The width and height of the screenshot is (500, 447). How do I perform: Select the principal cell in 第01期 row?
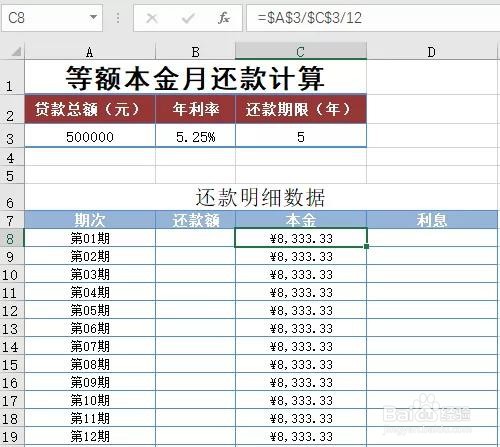(x=301, y=238)
